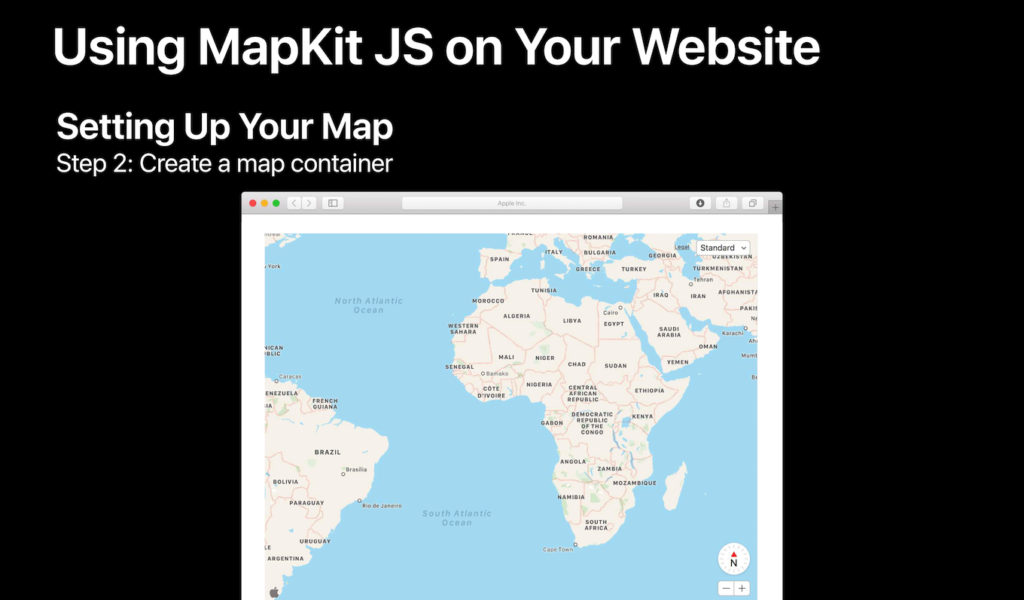Click the Apple logo on map
1024x600 pixels.
(x=274, y=592)
